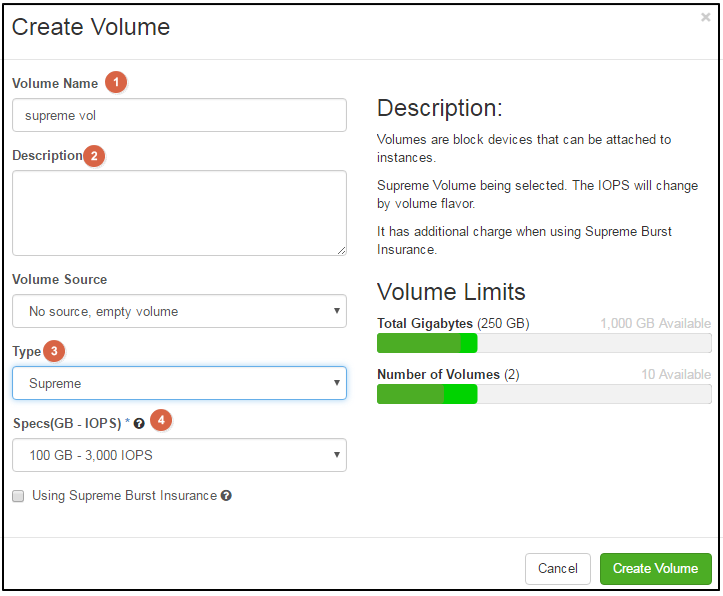Enable Using Supreme Burst Insurance checkbox
723x596 pixels.
[18, 496]
